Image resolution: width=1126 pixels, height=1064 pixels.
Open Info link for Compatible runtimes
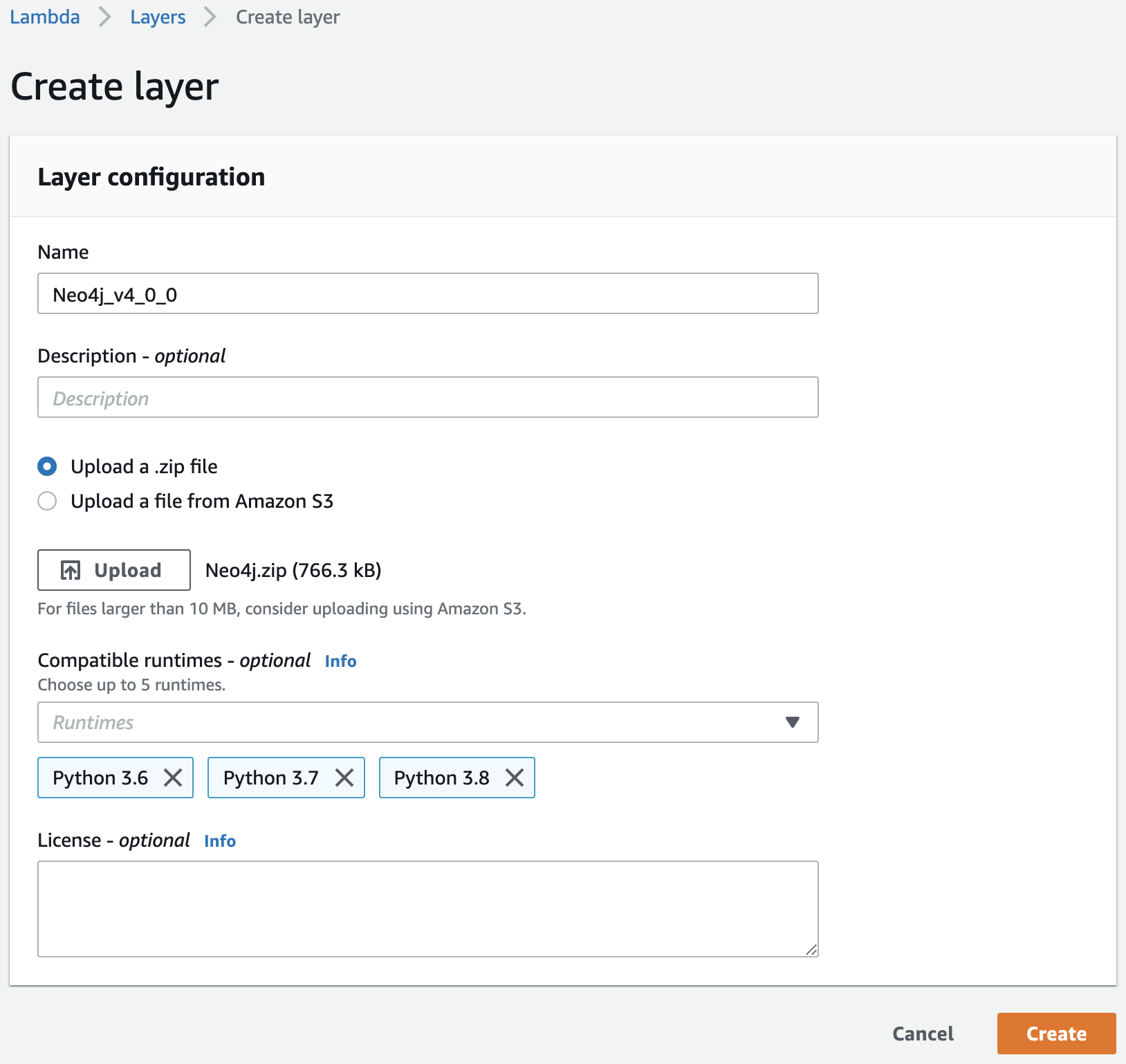pos(340,661)
